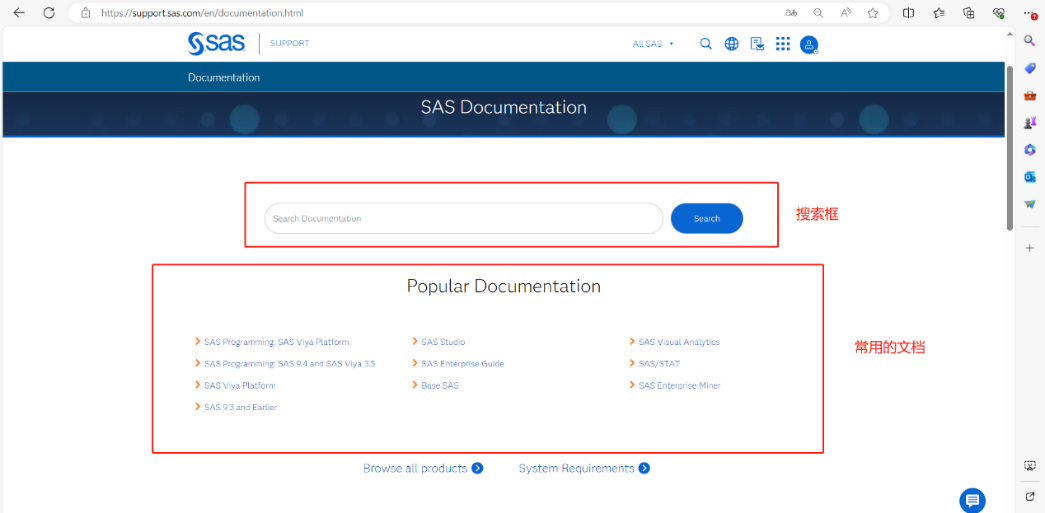Click SUPPORT in the site header
Image resolution: width=1045 pixels, height=513 pixels.
(290, 43)
